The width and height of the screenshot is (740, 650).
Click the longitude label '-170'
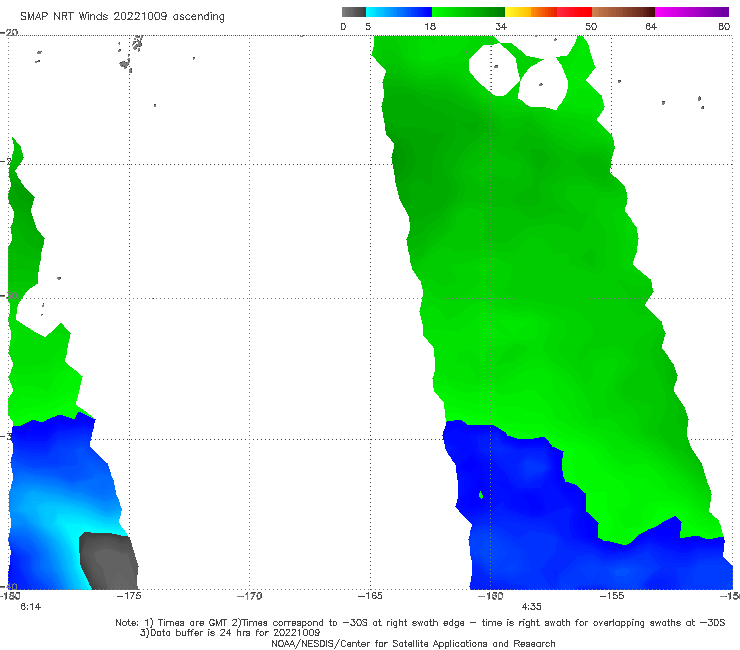250,596
